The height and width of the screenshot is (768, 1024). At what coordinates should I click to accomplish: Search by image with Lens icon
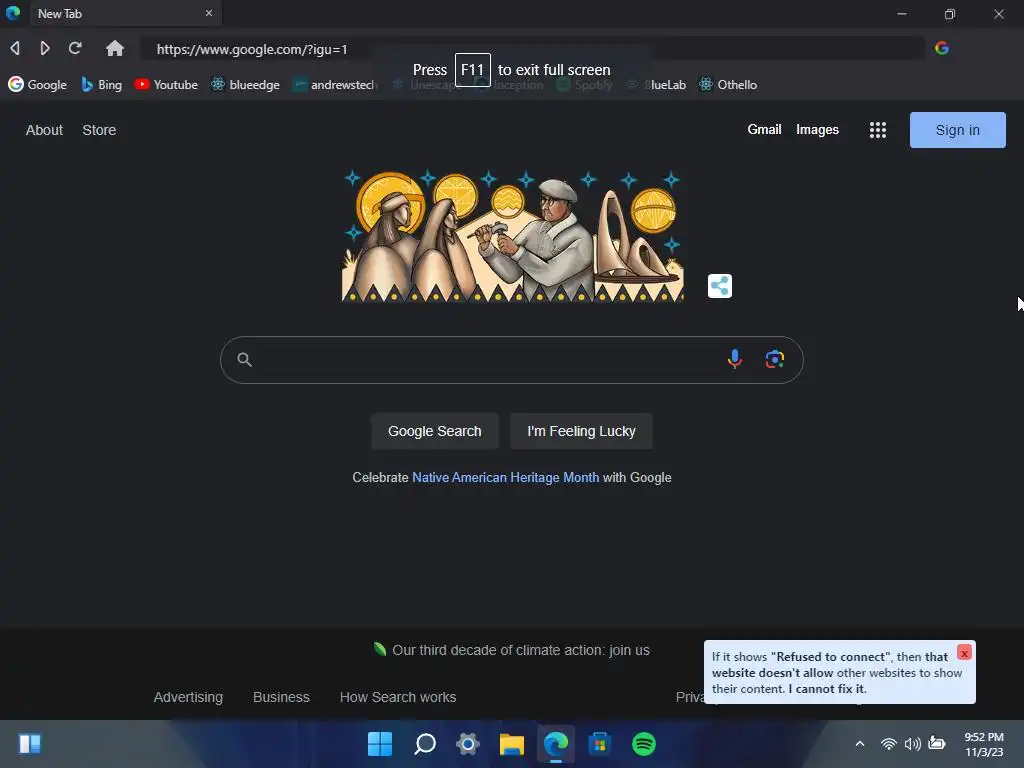pyautogui.click(x=775, y=359)
